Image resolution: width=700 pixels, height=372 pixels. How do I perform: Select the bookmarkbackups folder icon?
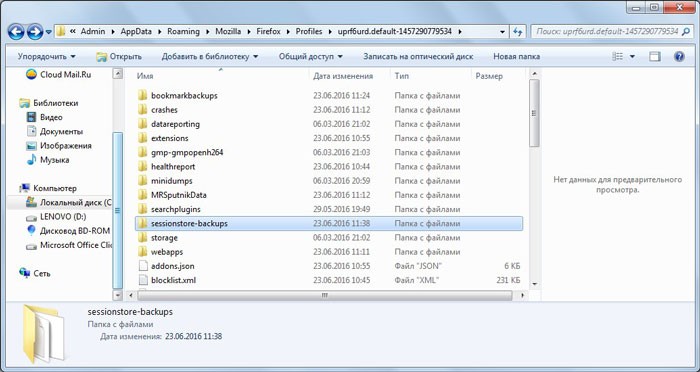coord(143,96)
